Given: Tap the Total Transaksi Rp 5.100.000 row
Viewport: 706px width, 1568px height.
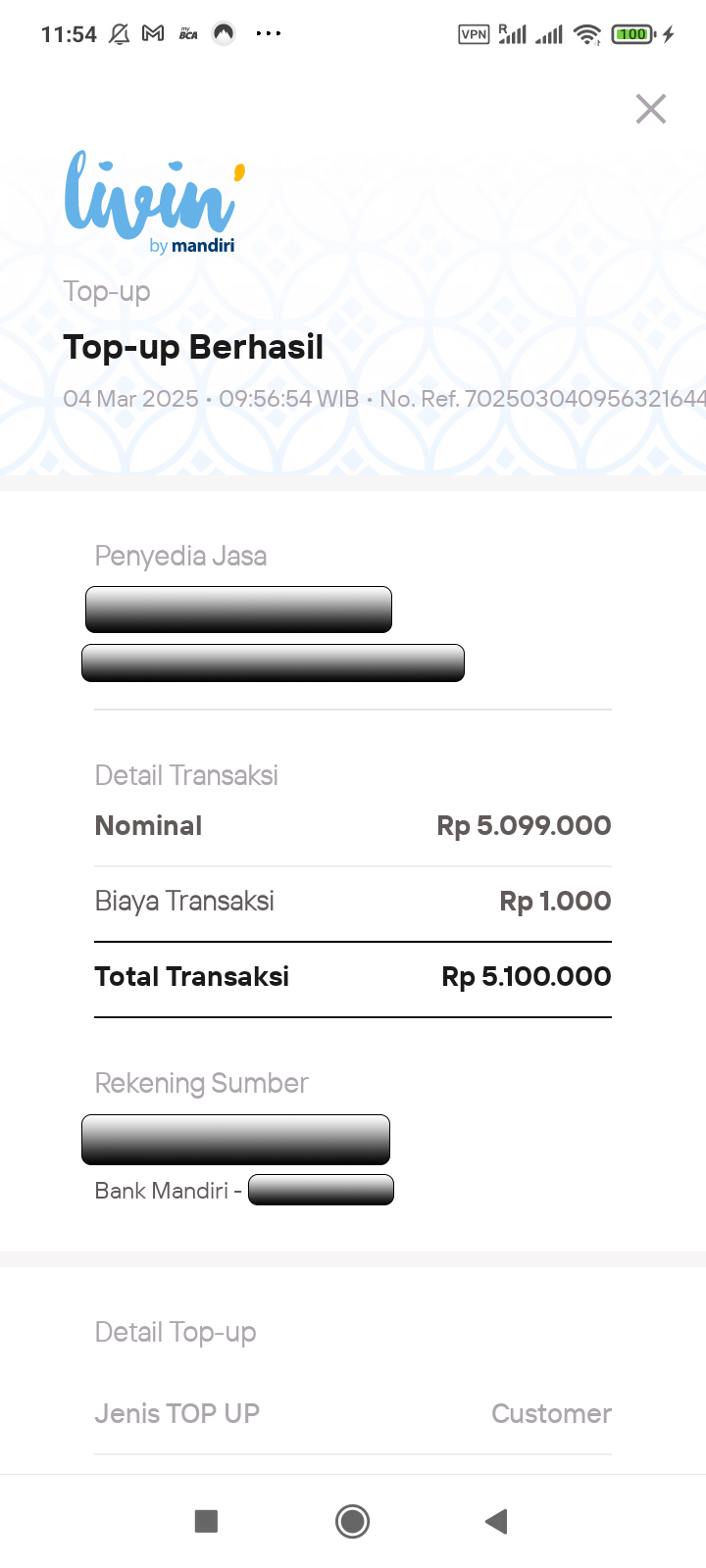Looking at the screenshot, I should click(x=353, y=977).
